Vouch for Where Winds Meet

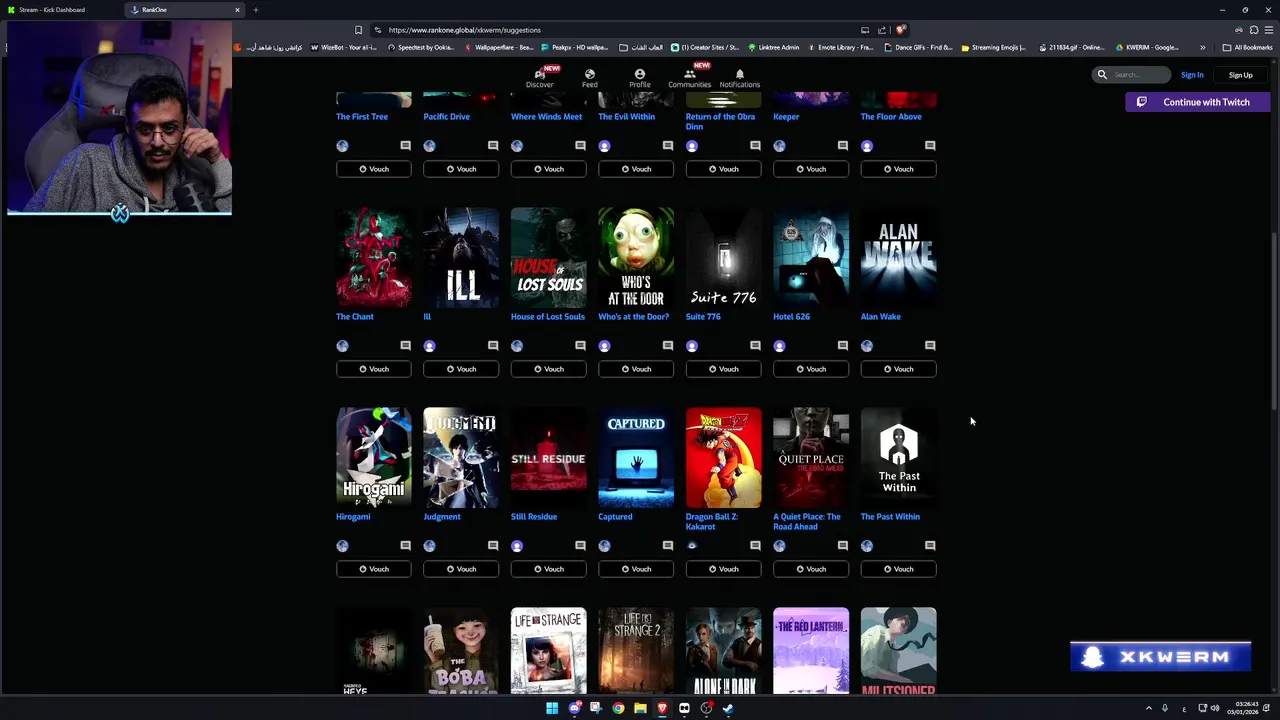click(x=549, y=169)
